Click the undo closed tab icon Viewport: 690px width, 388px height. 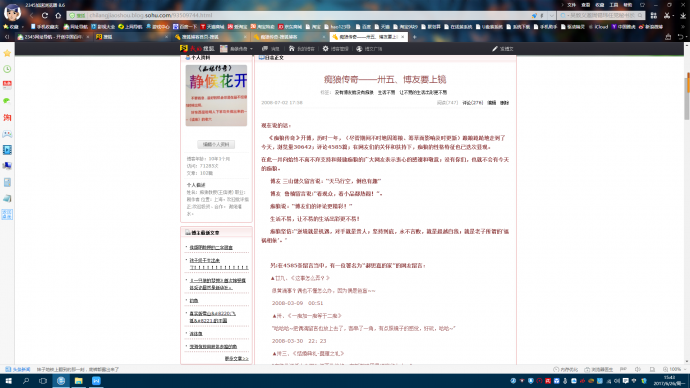pyautogui.click(x=681, y=37)
